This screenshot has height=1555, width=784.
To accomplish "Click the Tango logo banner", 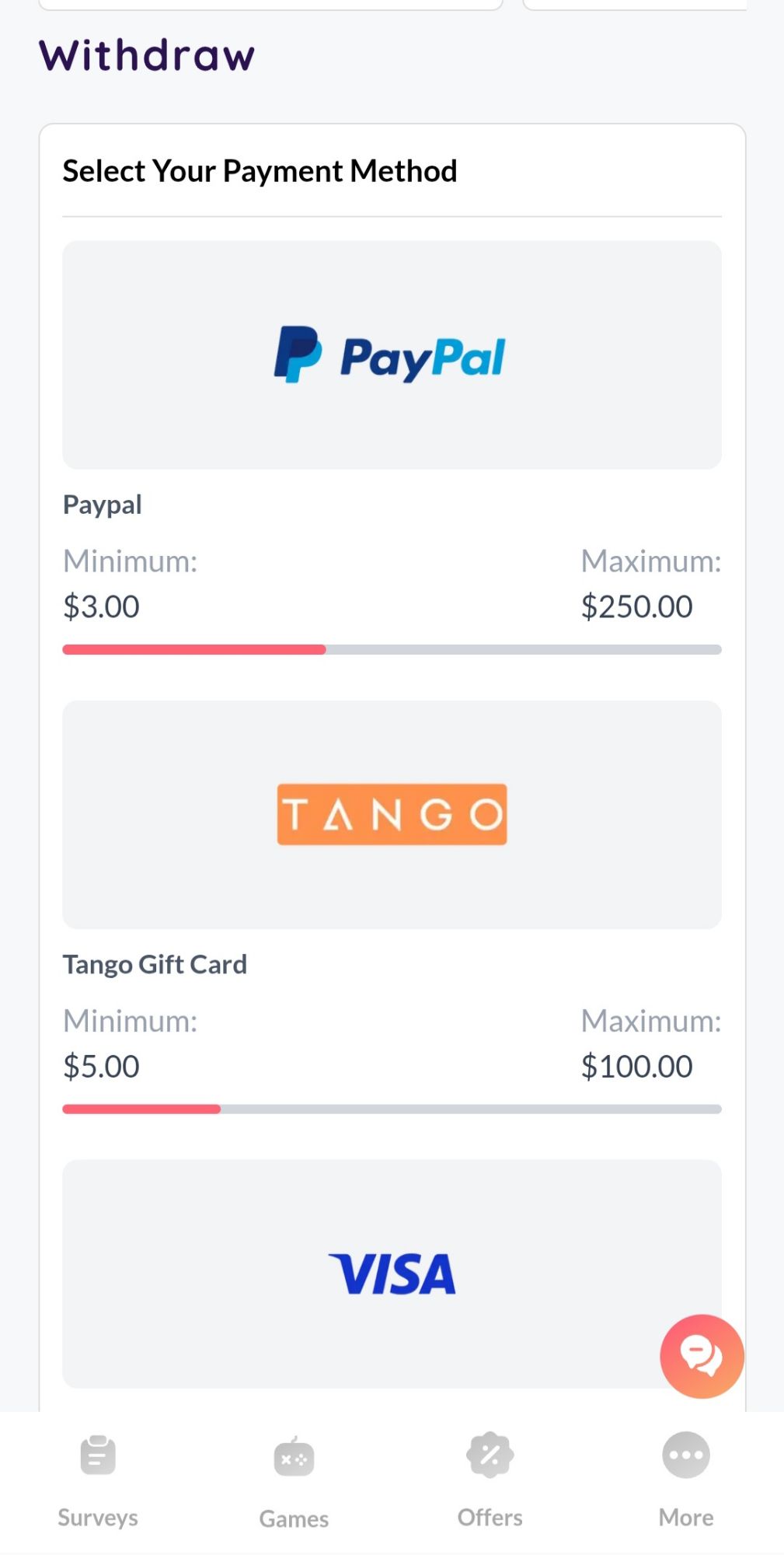I will [391, 813].
